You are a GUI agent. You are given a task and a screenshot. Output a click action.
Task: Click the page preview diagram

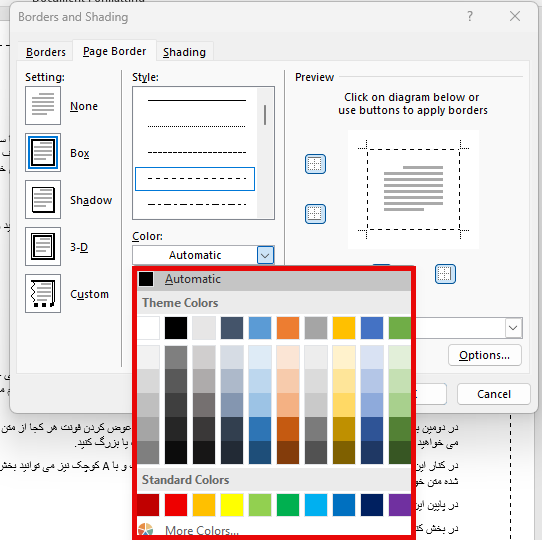pyautogui.click(x=413, y=189)
